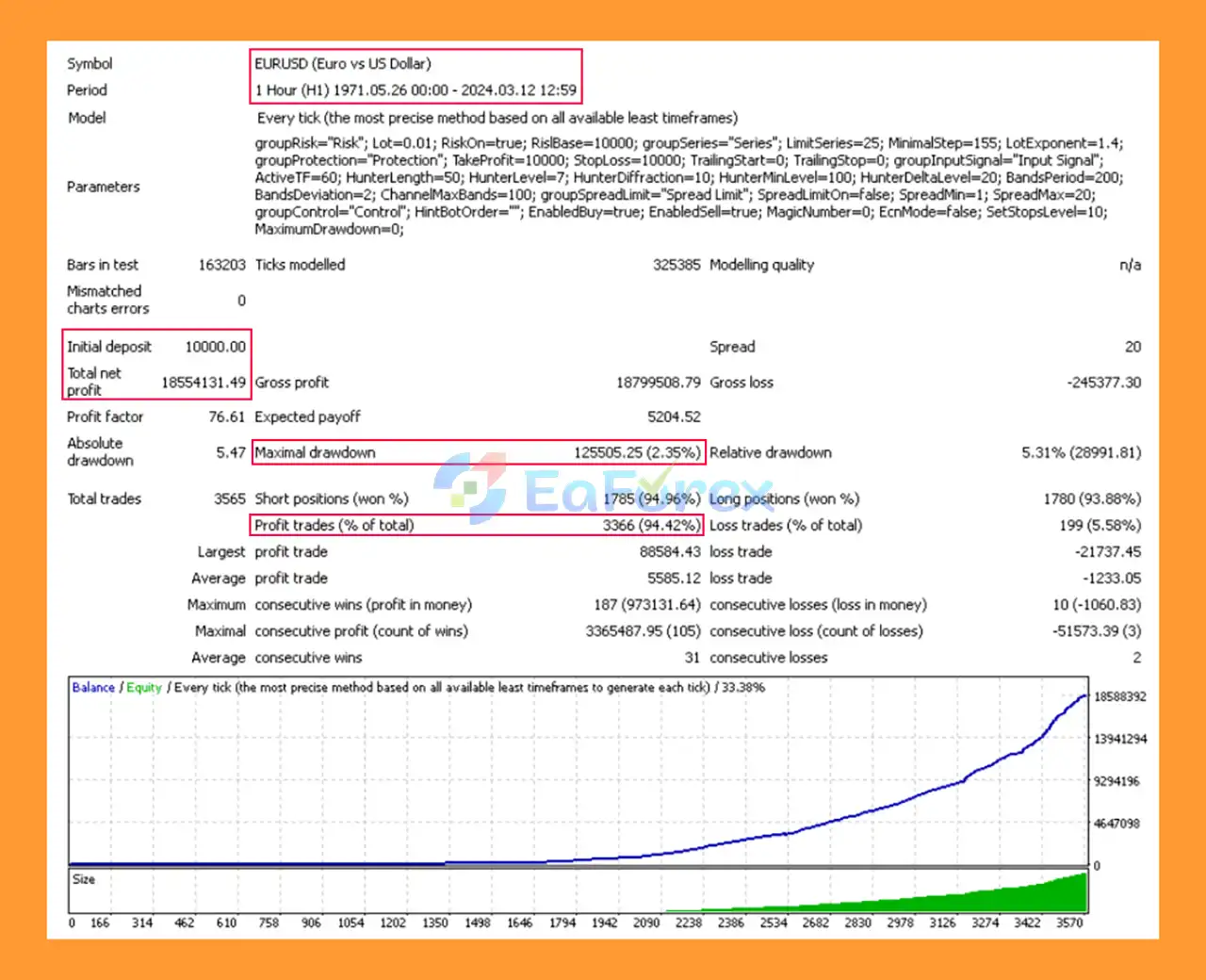Select the 1 Hour period date range
Image resolution: width=1206 pixels, height=980 pixels.
(416, 90)
